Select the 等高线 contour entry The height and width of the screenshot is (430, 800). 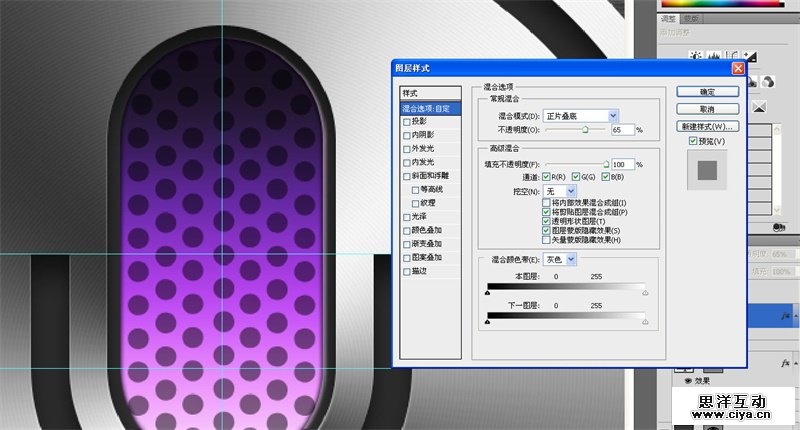coord(431,189)
